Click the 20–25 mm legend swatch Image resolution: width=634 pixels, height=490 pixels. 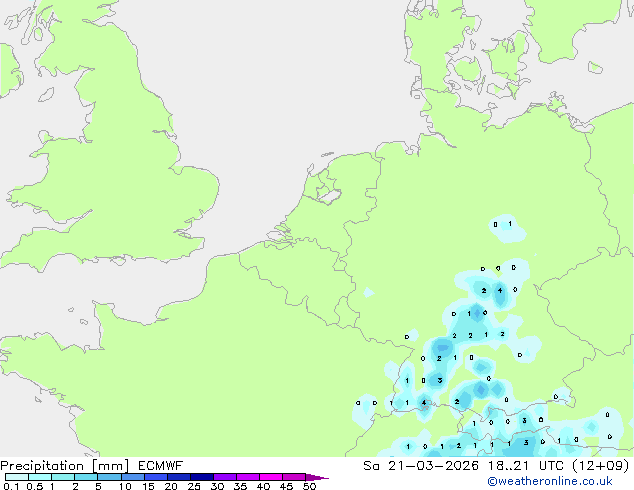coord(178,477)
